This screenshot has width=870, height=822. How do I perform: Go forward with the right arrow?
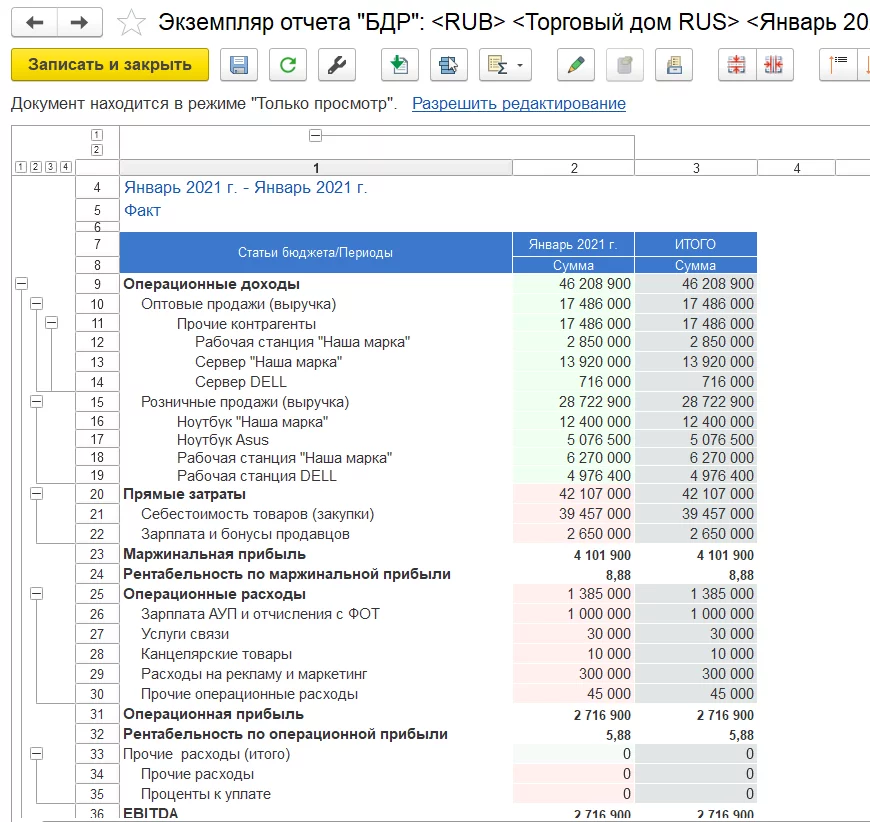(x=80, y=22)
